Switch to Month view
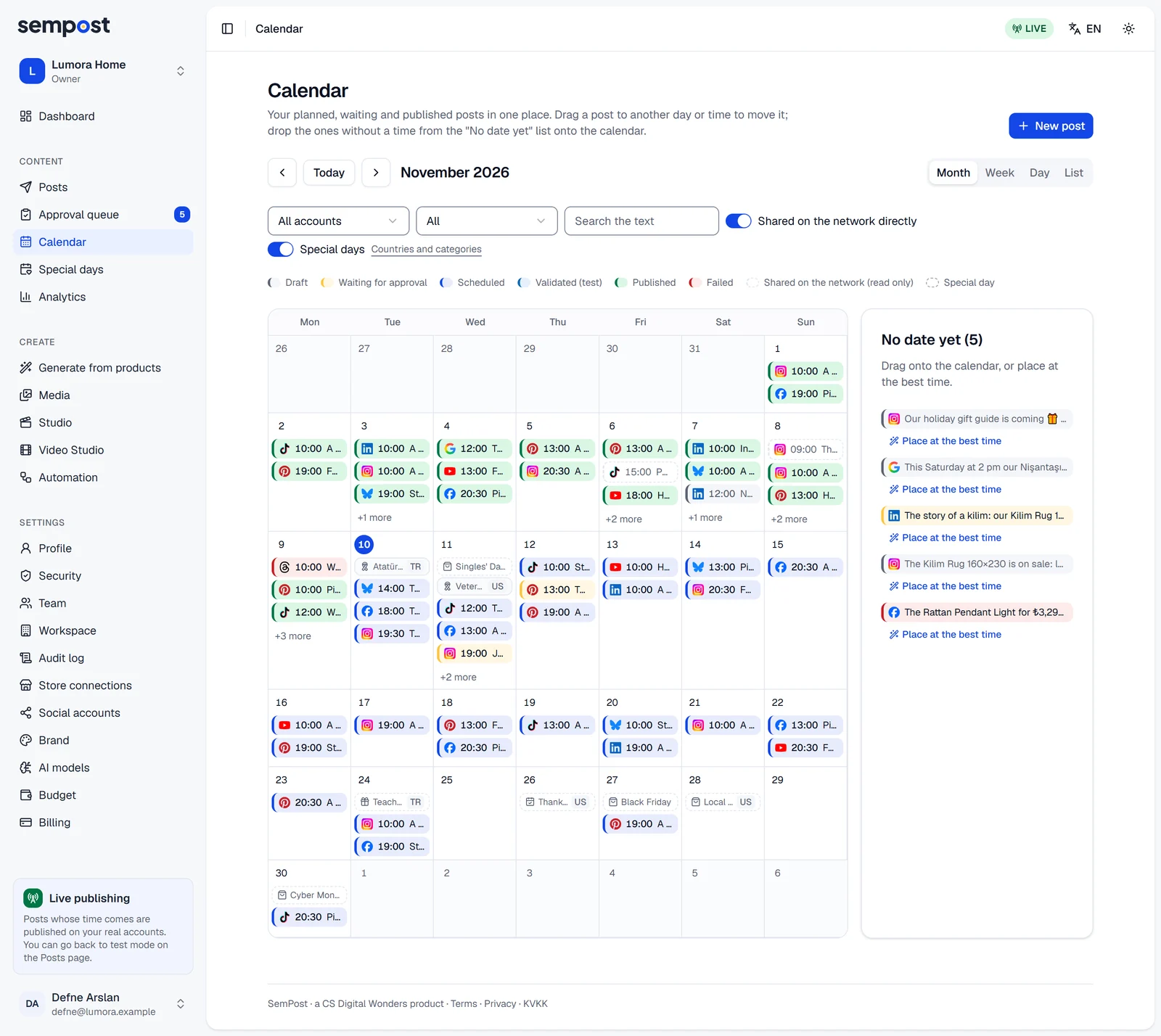This screenshot has height=1036, width=1161. pyautogui.click(x=953, y=173)
